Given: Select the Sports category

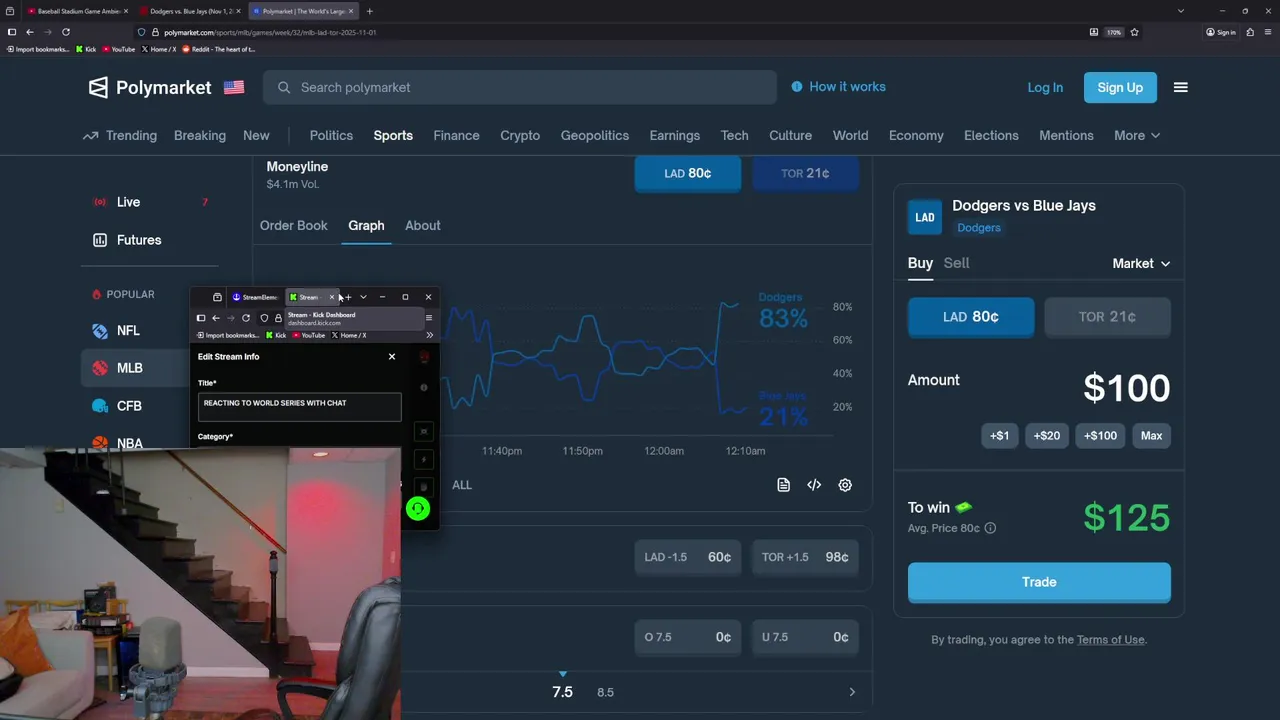Looking at the screenshot, I should tap(393, 135).
